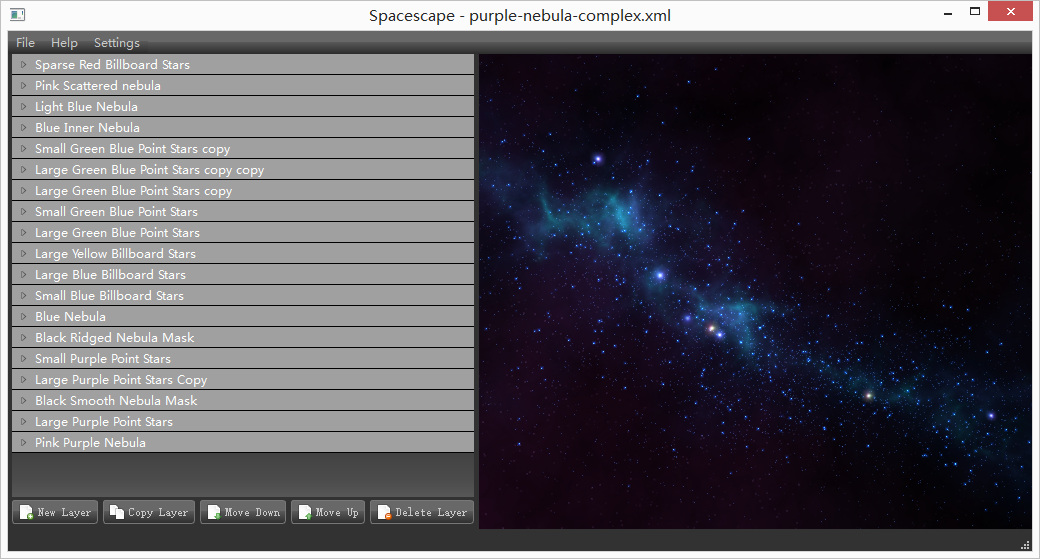Select the Blue Nebula layer text
This screenshot has width=1040, height=559.
click(x=70, y=316)
